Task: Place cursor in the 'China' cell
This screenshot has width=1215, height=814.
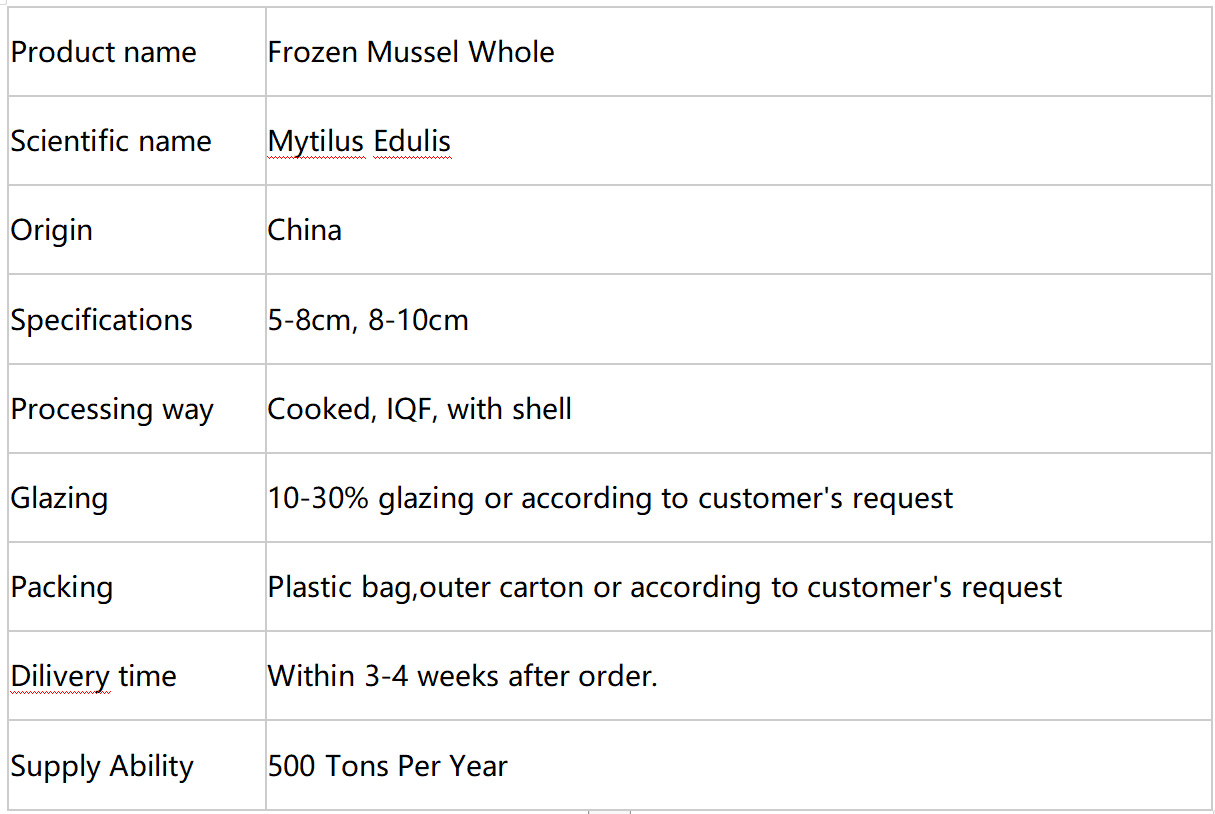Action: pos(738,230)
